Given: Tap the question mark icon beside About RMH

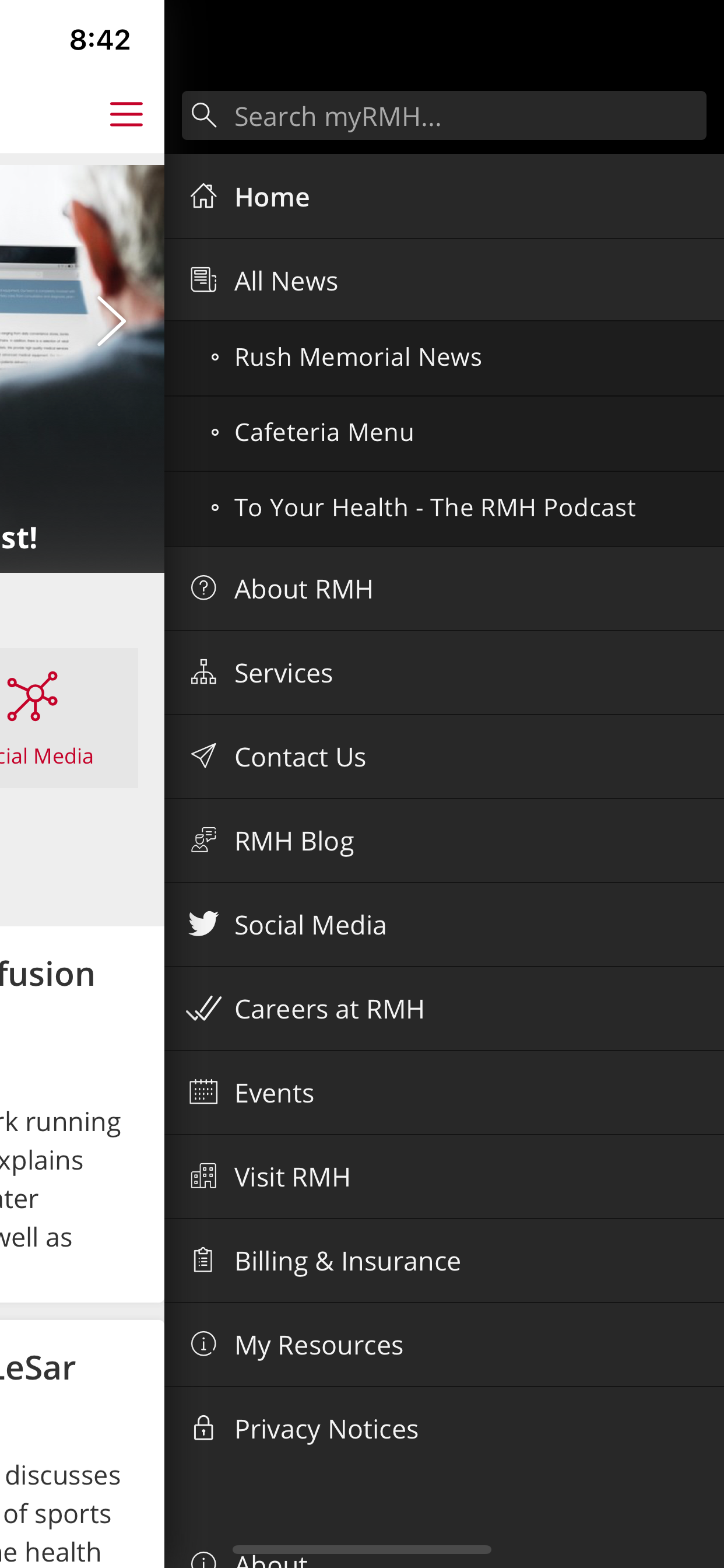Looking at the screenshot, I should point(203,588).
